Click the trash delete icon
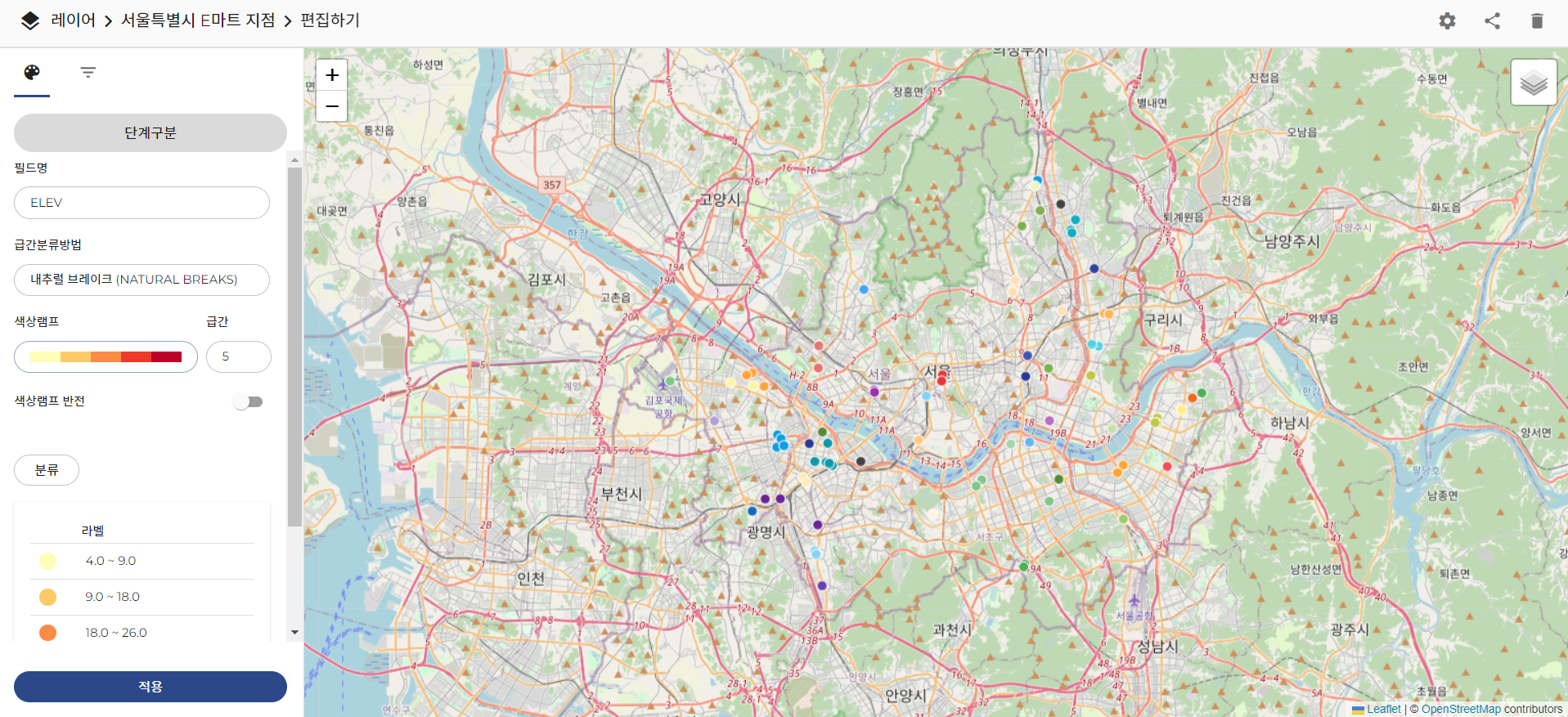The height and width of the screenshot is (717, 1568). 1537,21
